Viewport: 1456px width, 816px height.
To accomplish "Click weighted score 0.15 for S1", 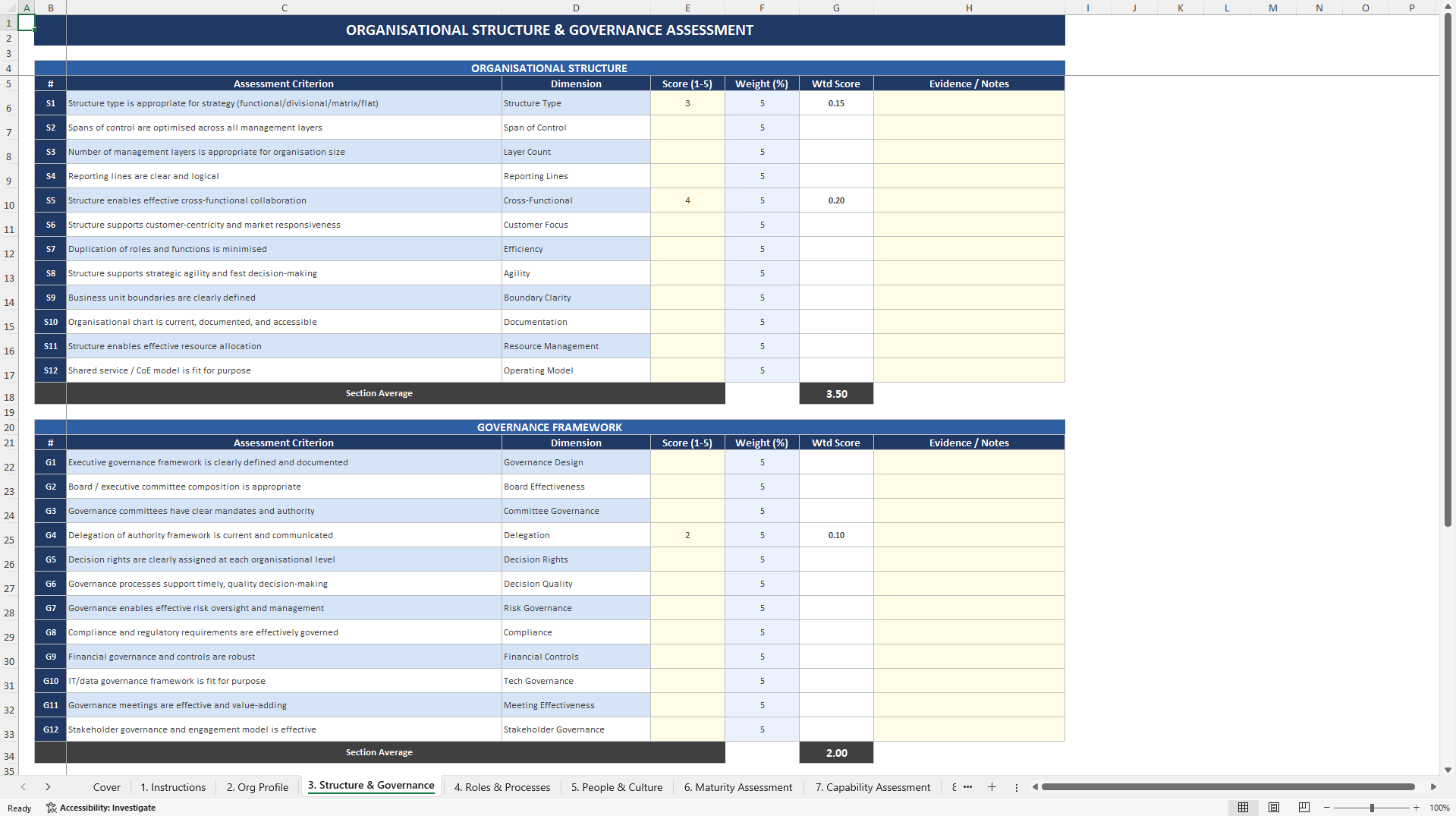I will pos(836,103).
